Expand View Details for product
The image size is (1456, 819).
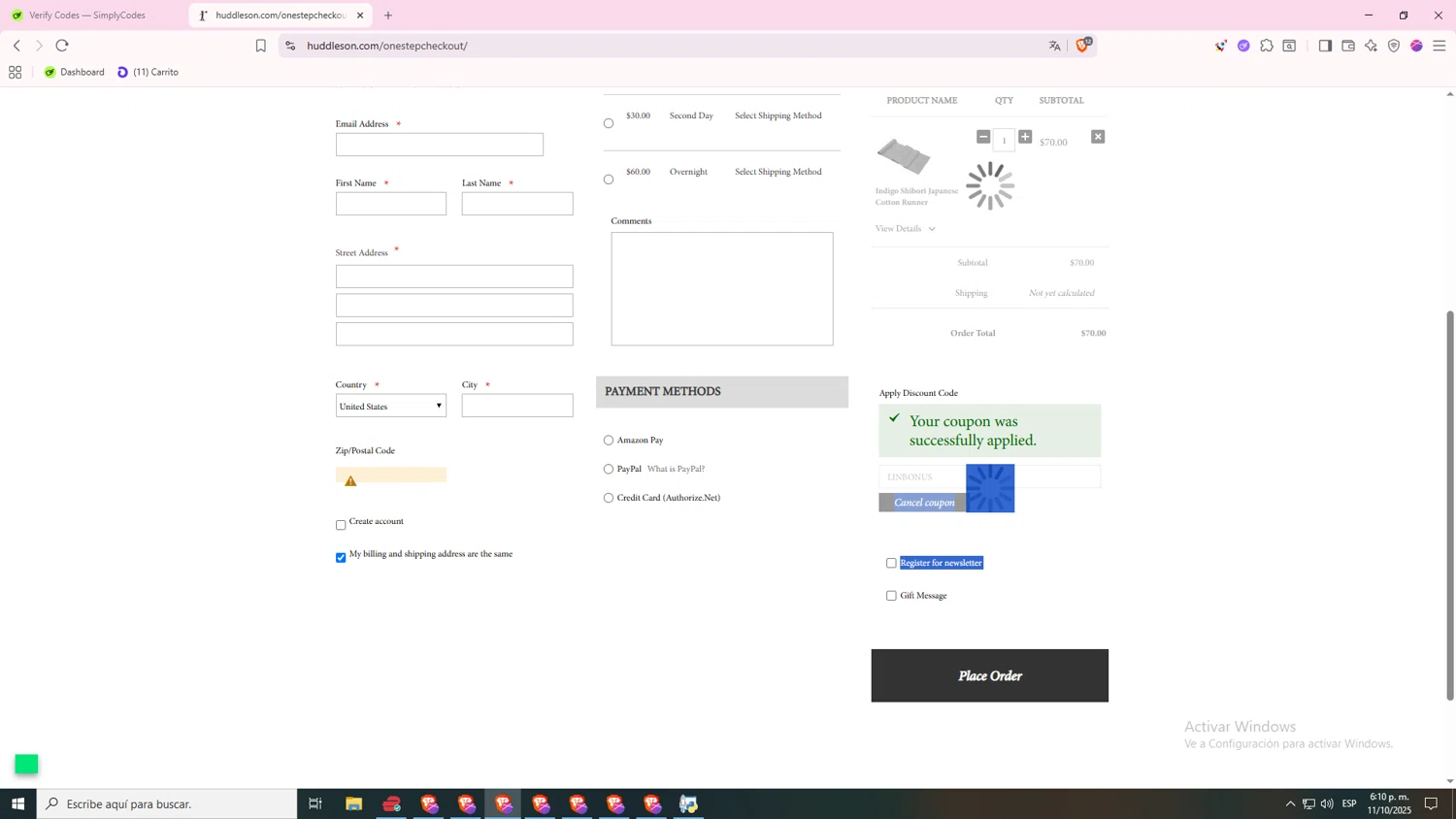(906, 229)
